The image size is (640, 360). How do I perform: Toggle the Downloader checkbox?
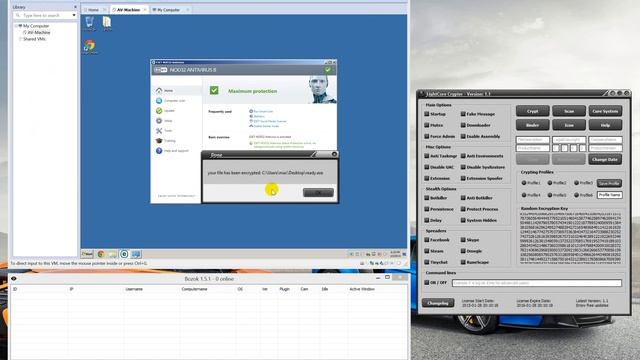463,125
